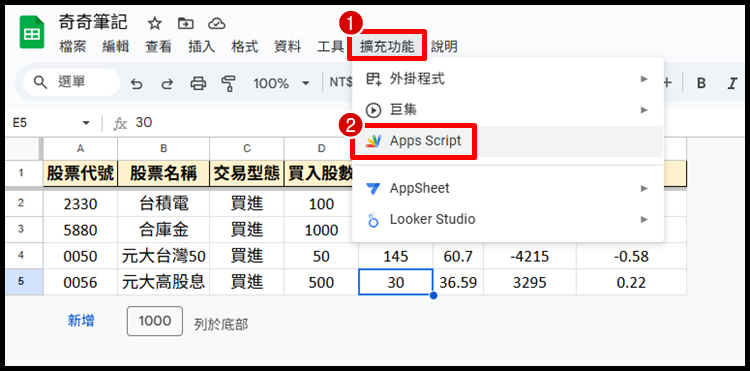Toggle bold formatting
The height and width of the screenshot is (371, 750).
pyautogui.click(x=701, y=84)
